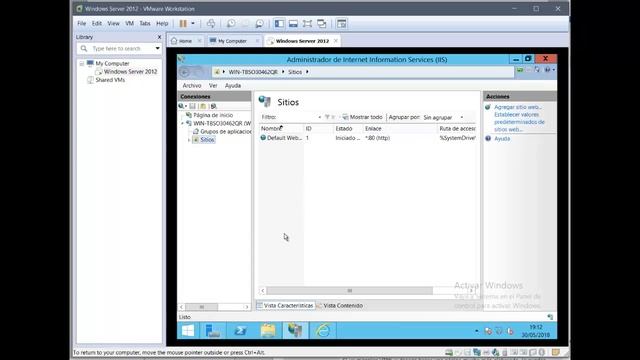Open the library search dropdown arrow
Viewport: 640px width, 360px height.
click(x=158, y=49)
